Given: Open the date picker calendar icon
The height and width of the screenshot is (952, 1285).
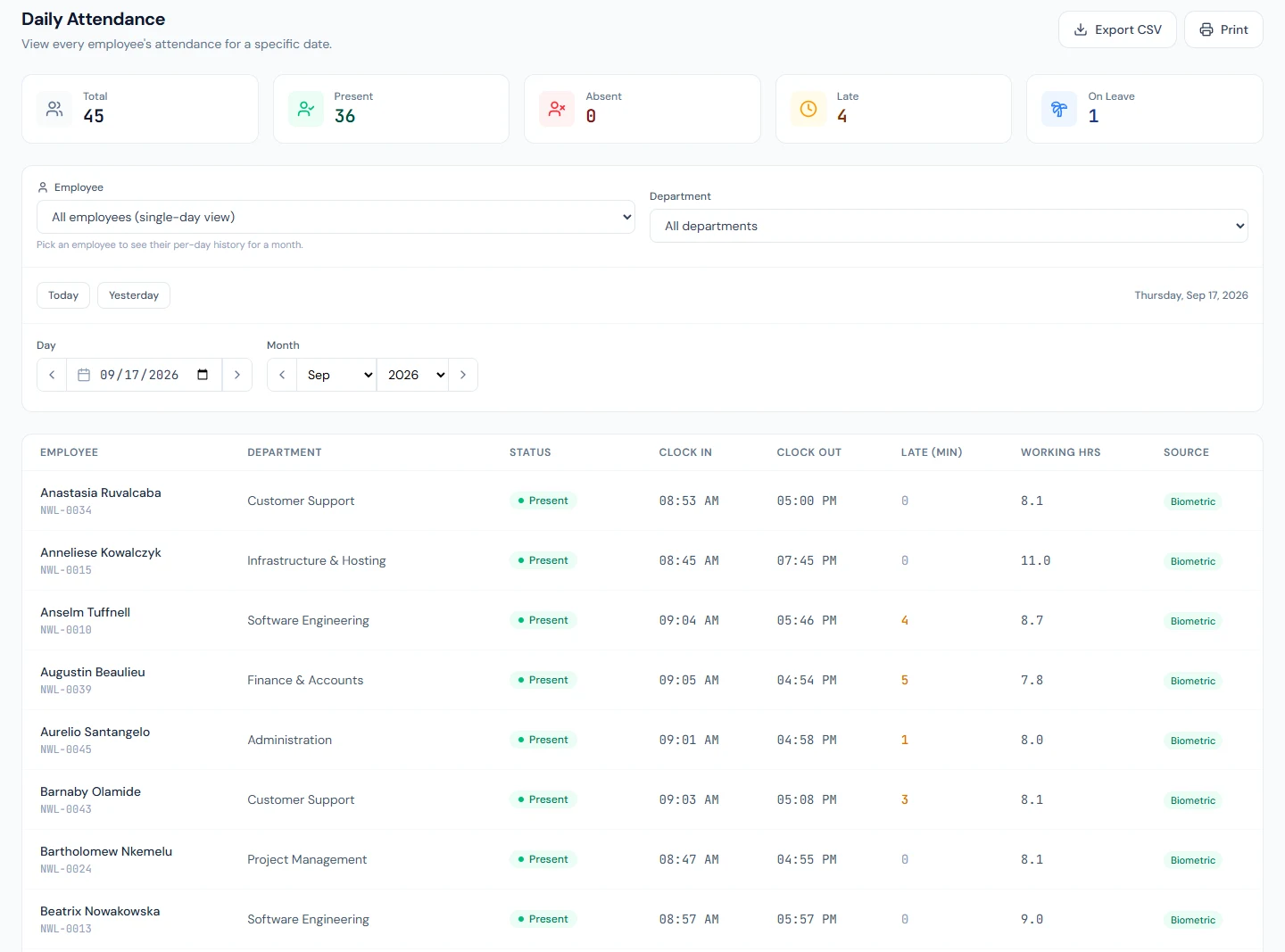Looking at the screenshot, I should pos(203,375).
